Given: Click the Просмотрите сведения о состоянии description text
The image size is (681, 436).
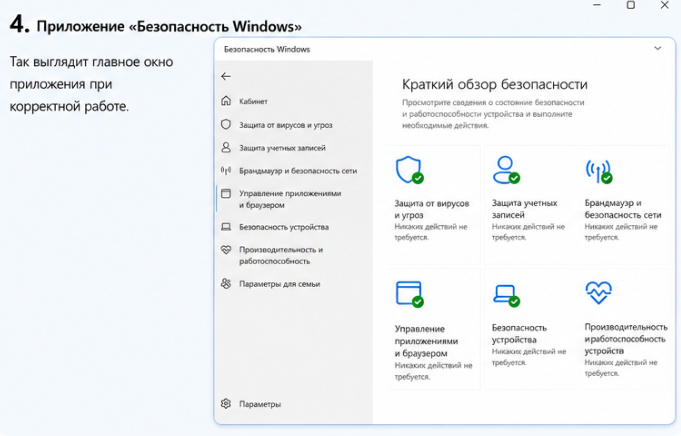Looking at the screenshot, I should 493,114.
